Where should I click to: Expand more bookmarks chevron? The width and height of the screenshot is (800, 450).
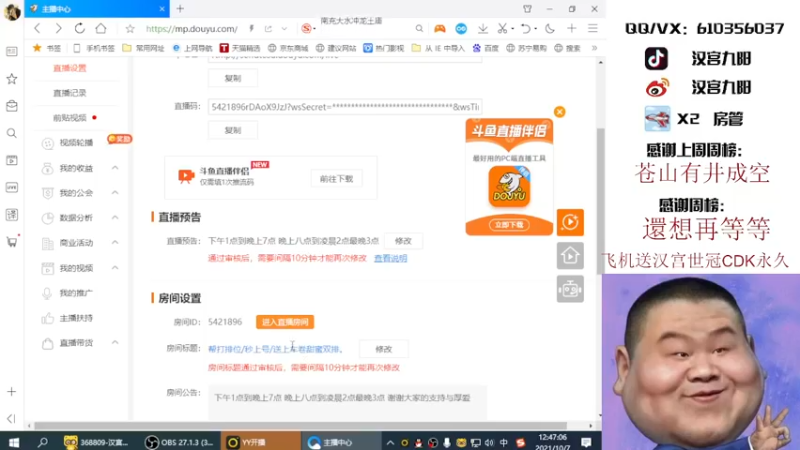point(594,48)
